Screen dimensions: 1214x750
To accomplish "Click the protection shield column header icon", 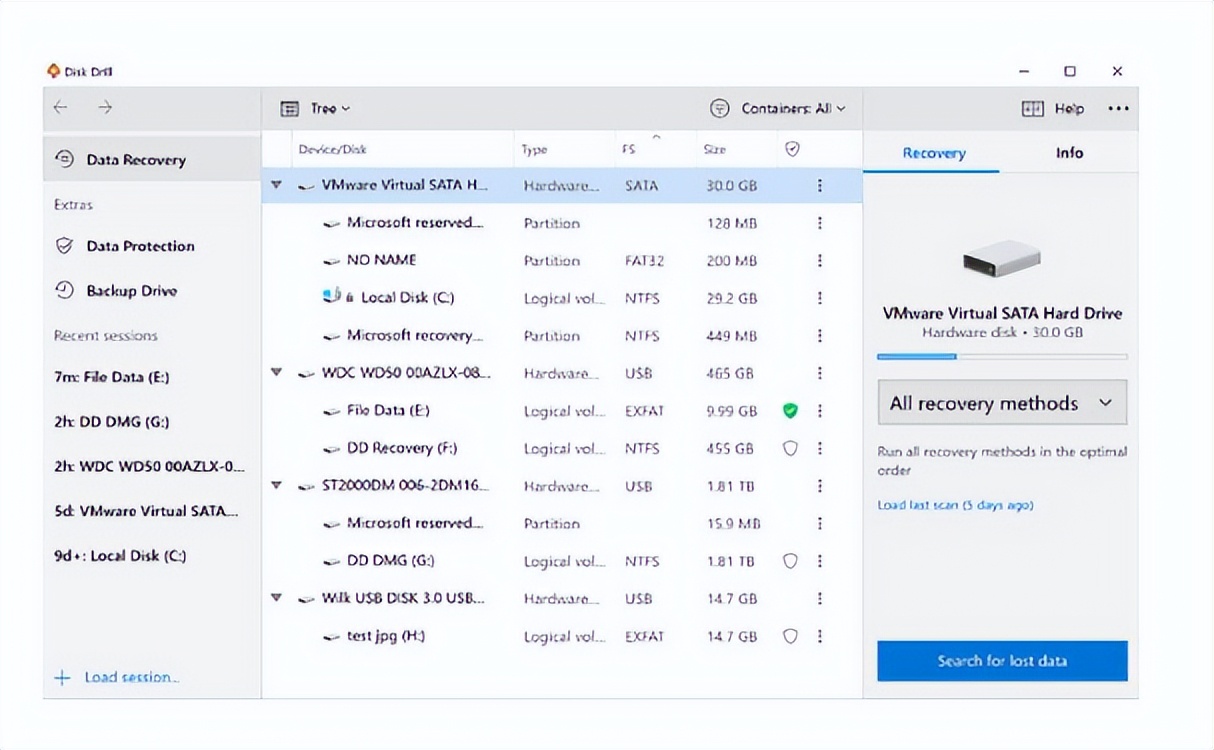I will (x=792, y=149).
